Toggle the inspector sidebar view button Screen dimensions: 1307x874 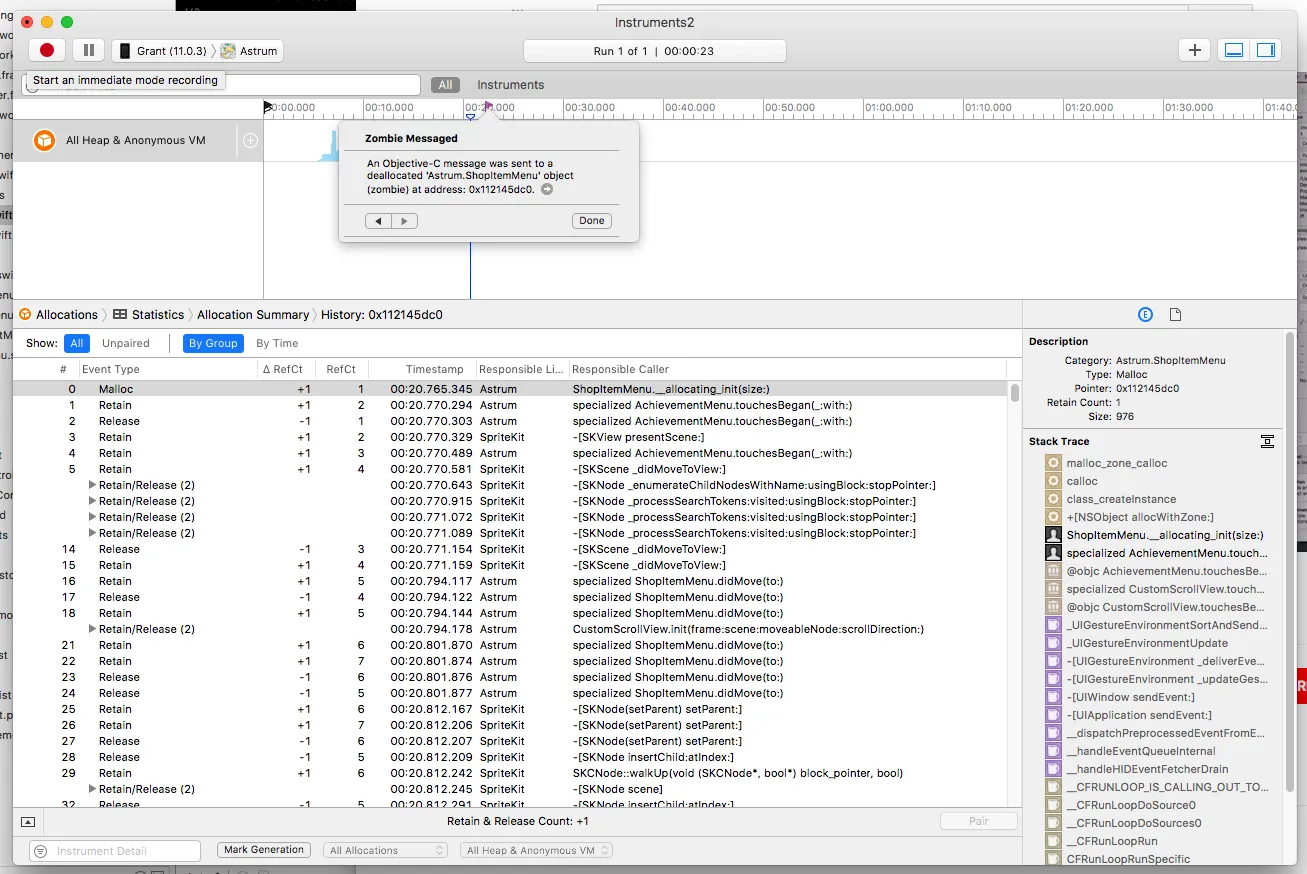click(1266, 50)
